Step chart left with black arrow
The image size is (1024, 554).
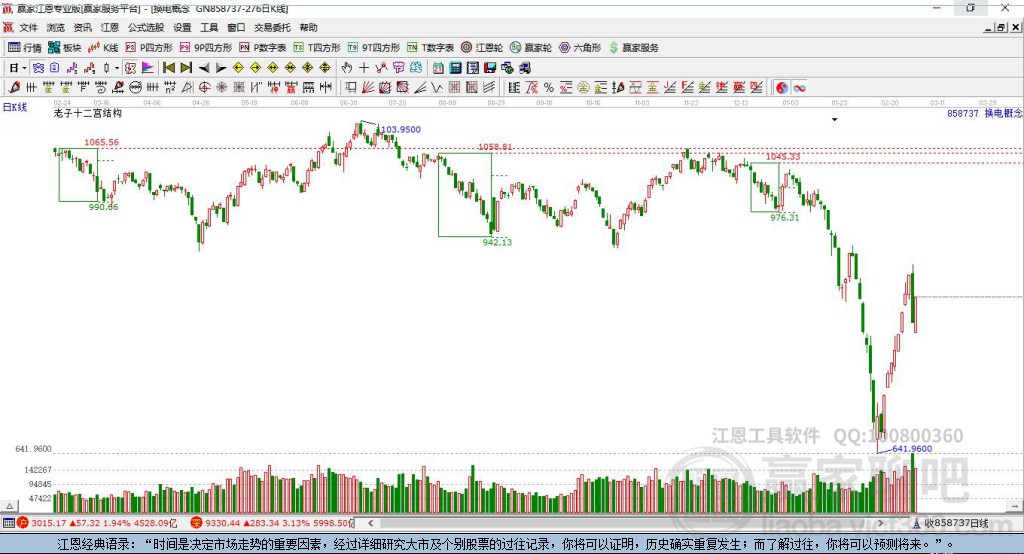(204, 68)
